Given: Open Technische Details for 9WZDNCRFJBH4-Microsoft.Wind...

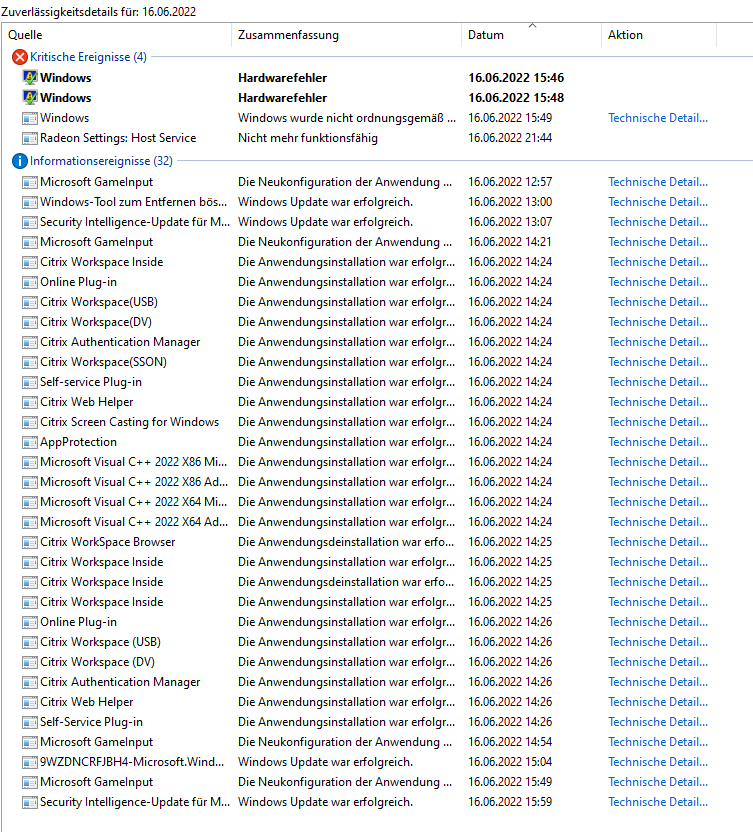Looking at the screenshot, I should (658, 762).
